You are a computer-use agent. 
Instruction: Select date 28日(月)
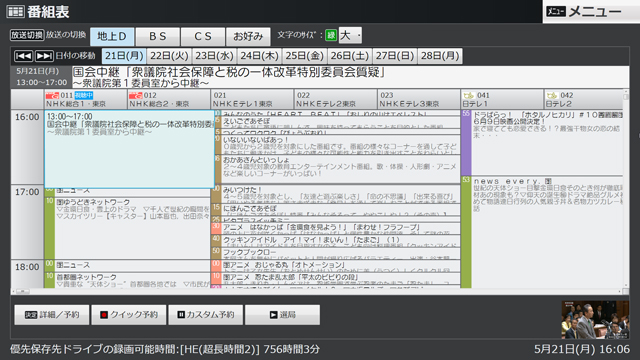(440, 56)
